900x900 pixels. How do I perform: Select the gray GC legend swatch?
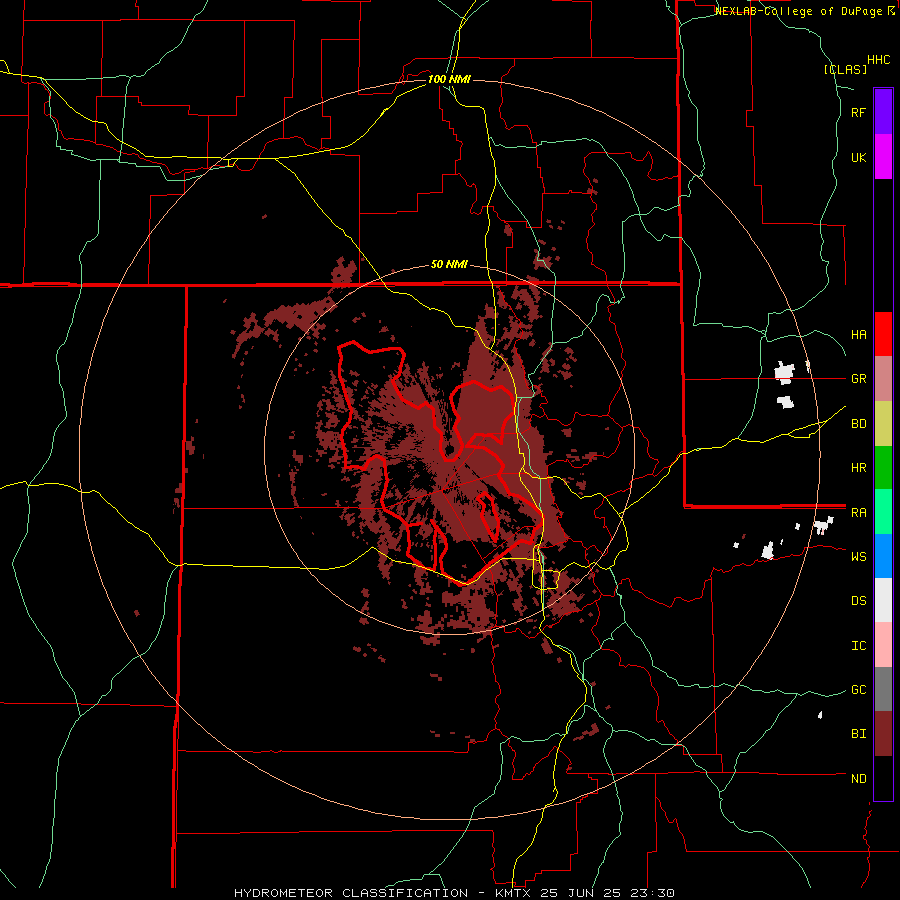tap(883, 689)
